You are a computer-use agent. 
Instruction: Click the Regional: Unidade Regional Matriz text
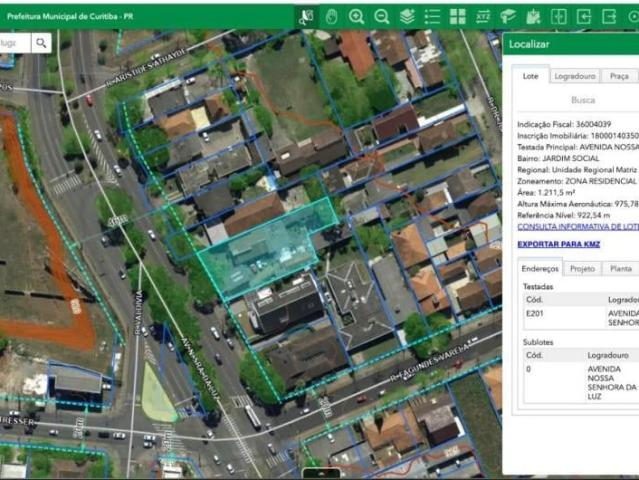(577, 170)
